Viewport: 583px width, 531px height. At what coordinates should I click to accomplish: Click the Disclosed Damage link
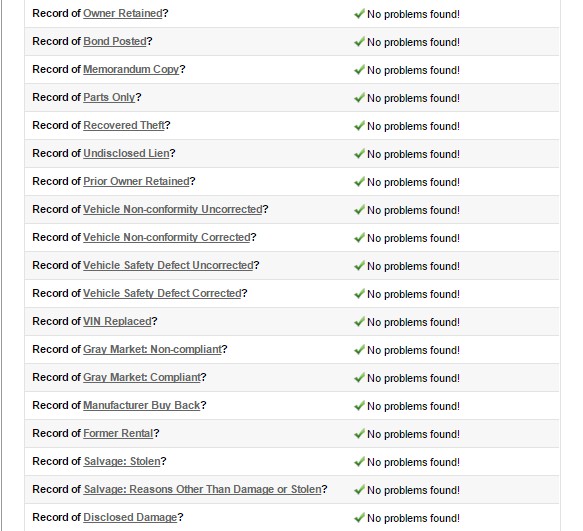131,518
